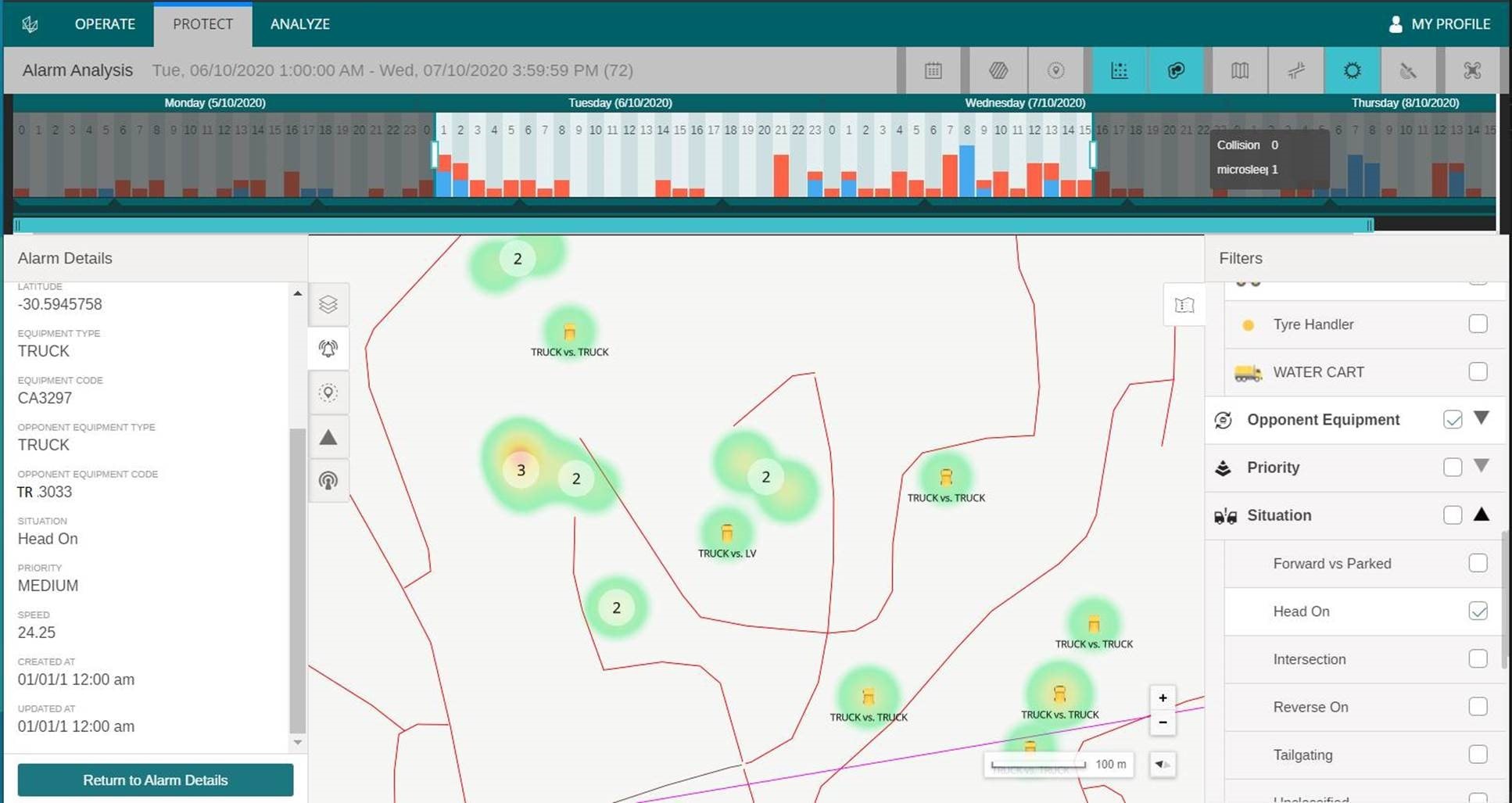Click the striped hexagon zone icon
Viewport: 1512px width, 803px height.
click(998, 70)
